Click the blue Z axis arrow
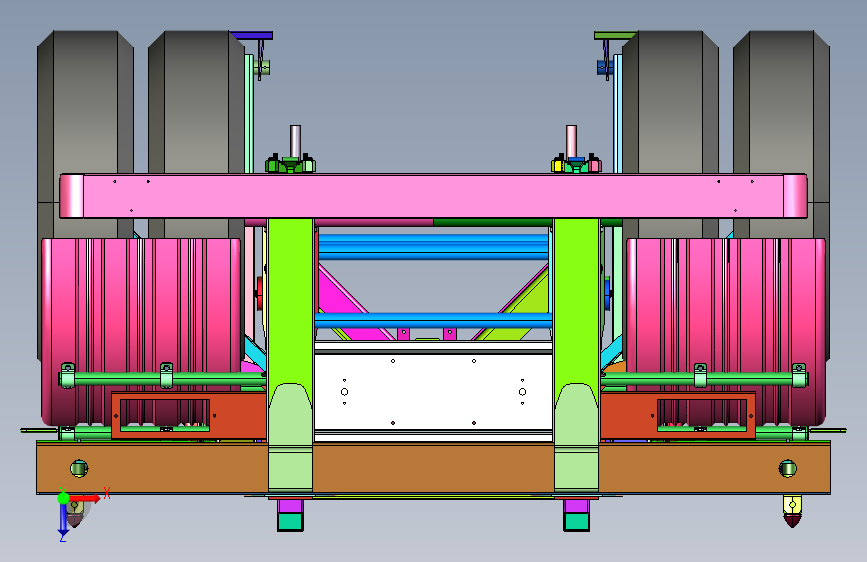 pos(62,521)
